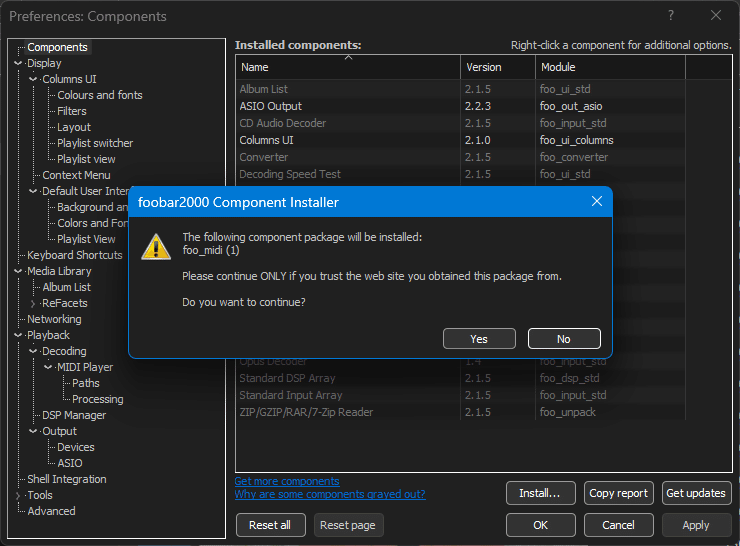Screen dimensions: 740x546
Task: Open Networking preferences page
Action: tap(54, 319)
